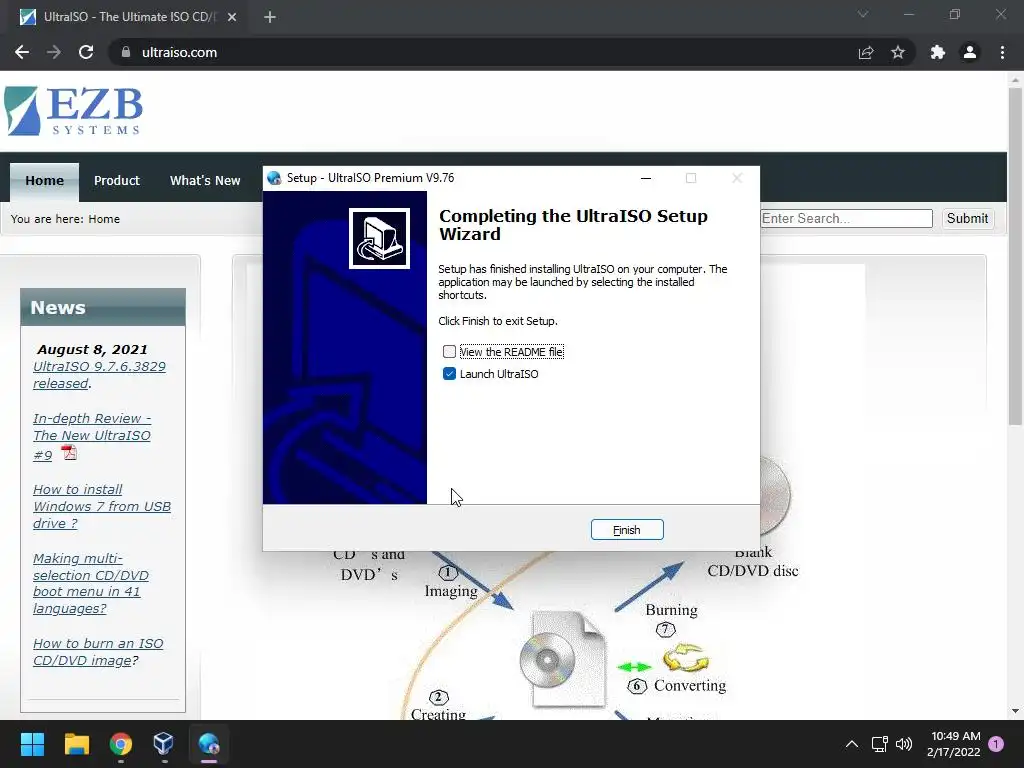Open Home tab on website nav
The width and height of the screenshot is (1024, 768).
tap(44, 181)
